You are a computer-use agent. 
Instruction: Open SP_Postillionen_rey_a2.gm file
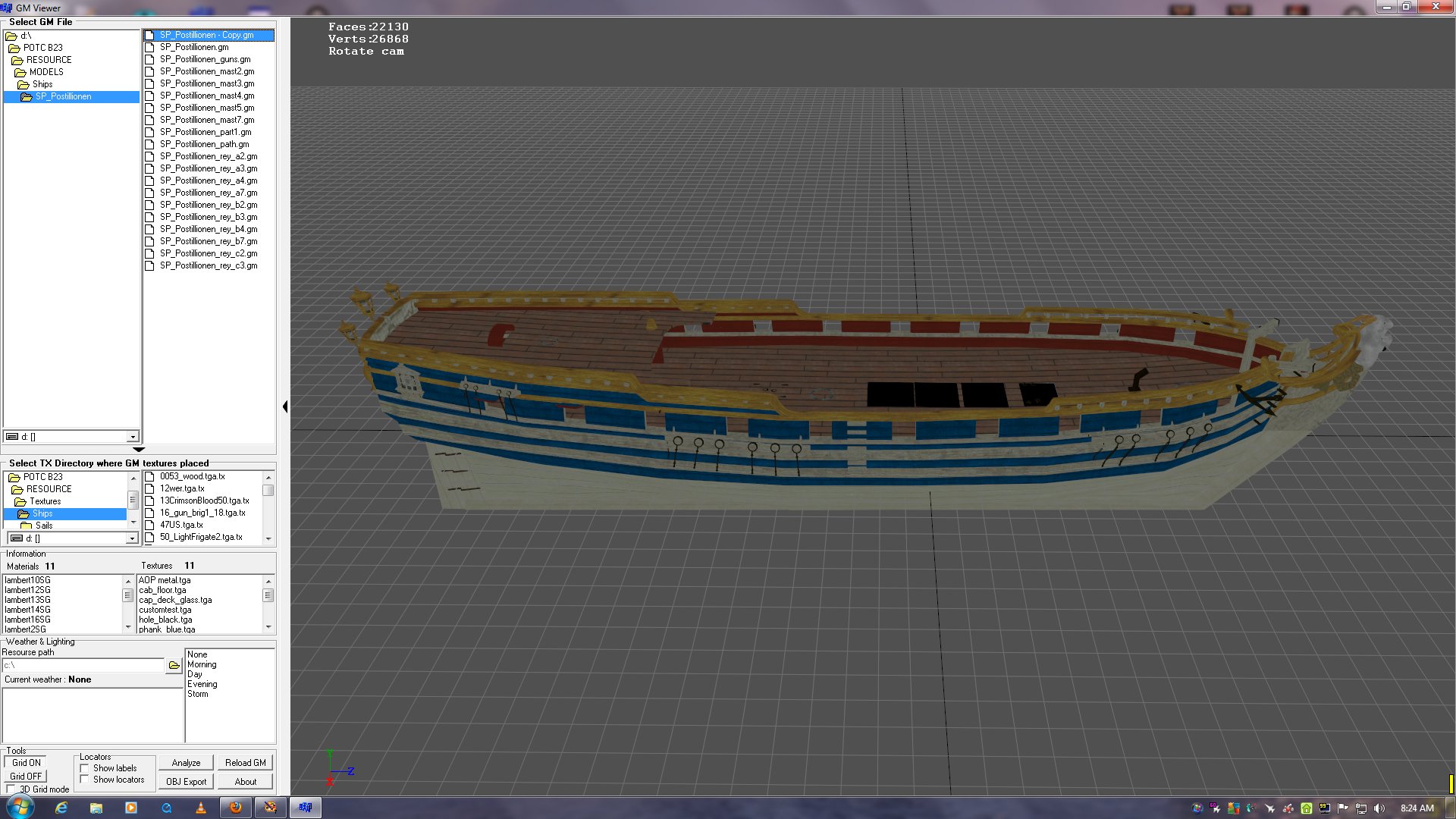[209, 156]
